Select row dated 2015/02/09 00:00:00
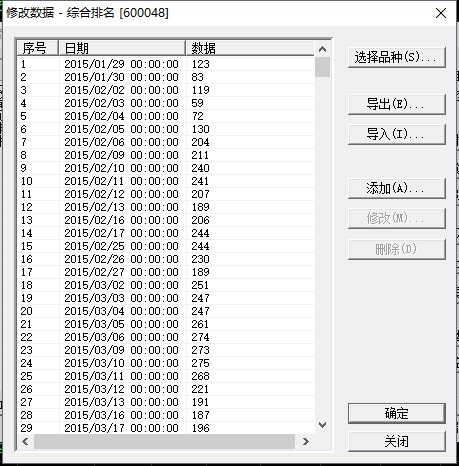This screenshot has width=459, height=466. coord(166,155)
